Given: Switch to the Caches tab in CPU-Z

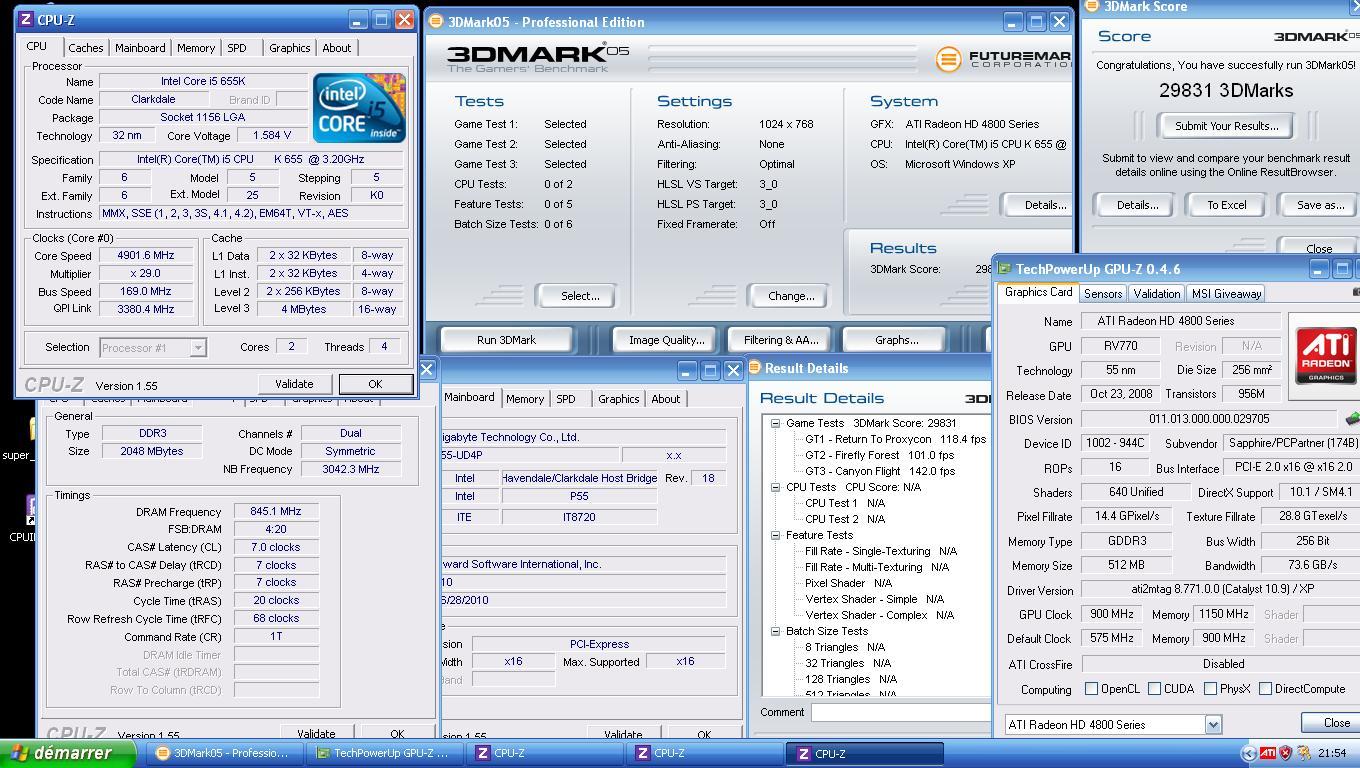Looking at the screenshot, I should tap(86, 48).
